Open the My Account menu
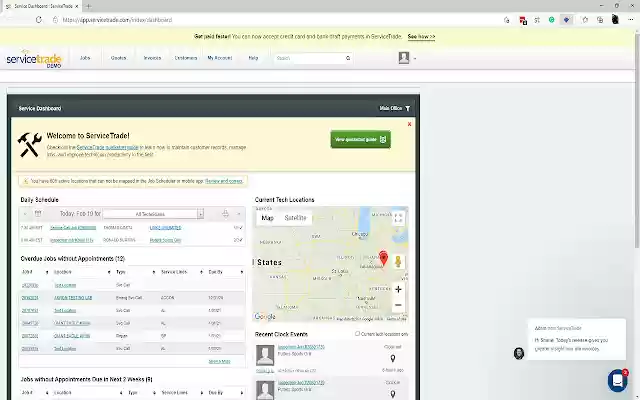This screenshot has height=400, width=640. 220,58
